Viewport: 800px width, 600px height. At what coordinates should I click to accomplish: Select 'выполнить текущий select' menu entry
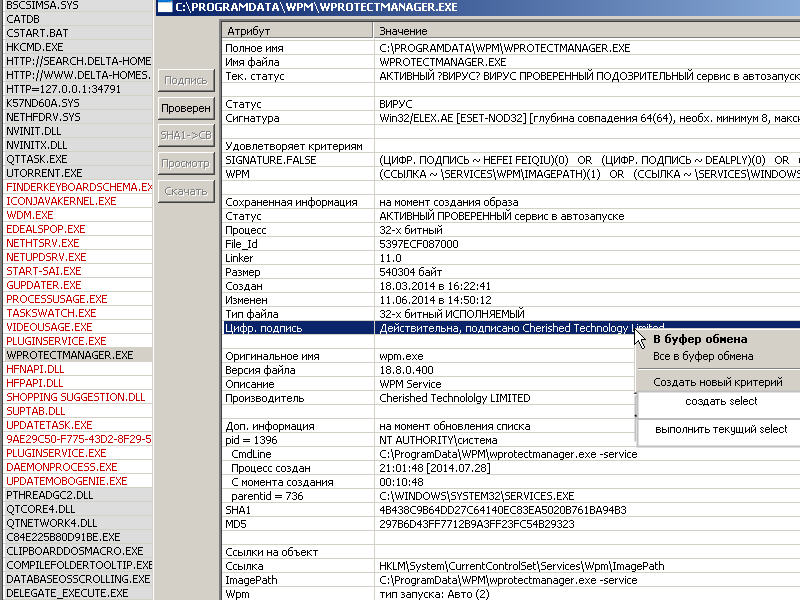721,430
